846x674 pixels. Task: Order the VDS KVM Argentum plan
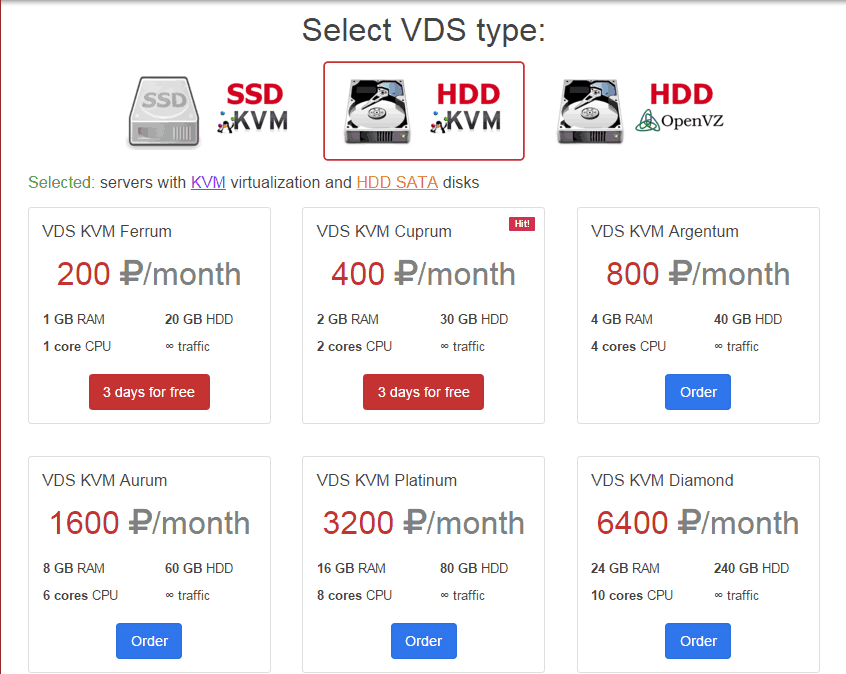coord(698,392)
